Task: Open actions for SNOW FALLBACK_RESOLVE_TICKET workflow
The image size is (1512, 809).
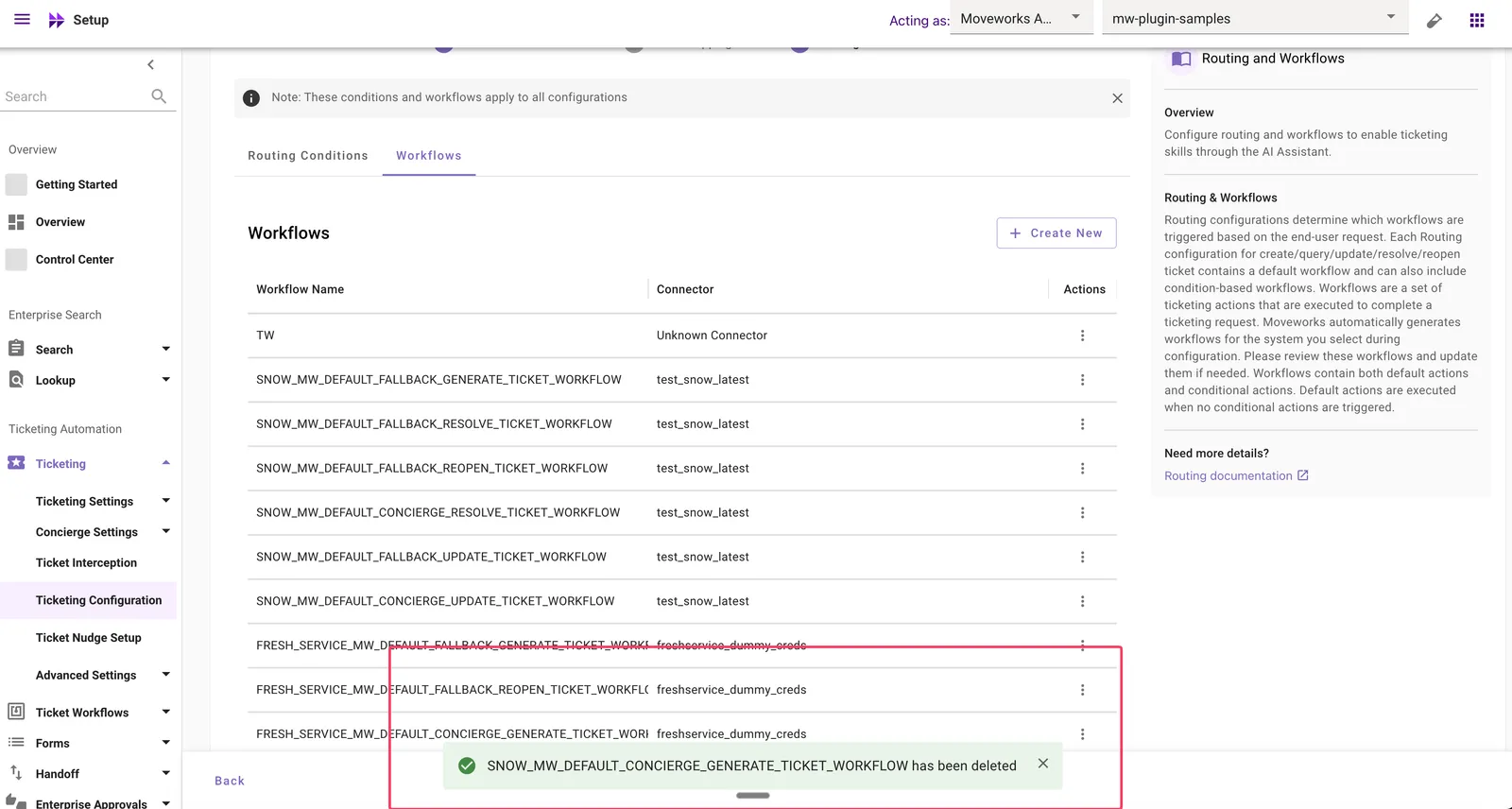Action: coord(1082,424)
